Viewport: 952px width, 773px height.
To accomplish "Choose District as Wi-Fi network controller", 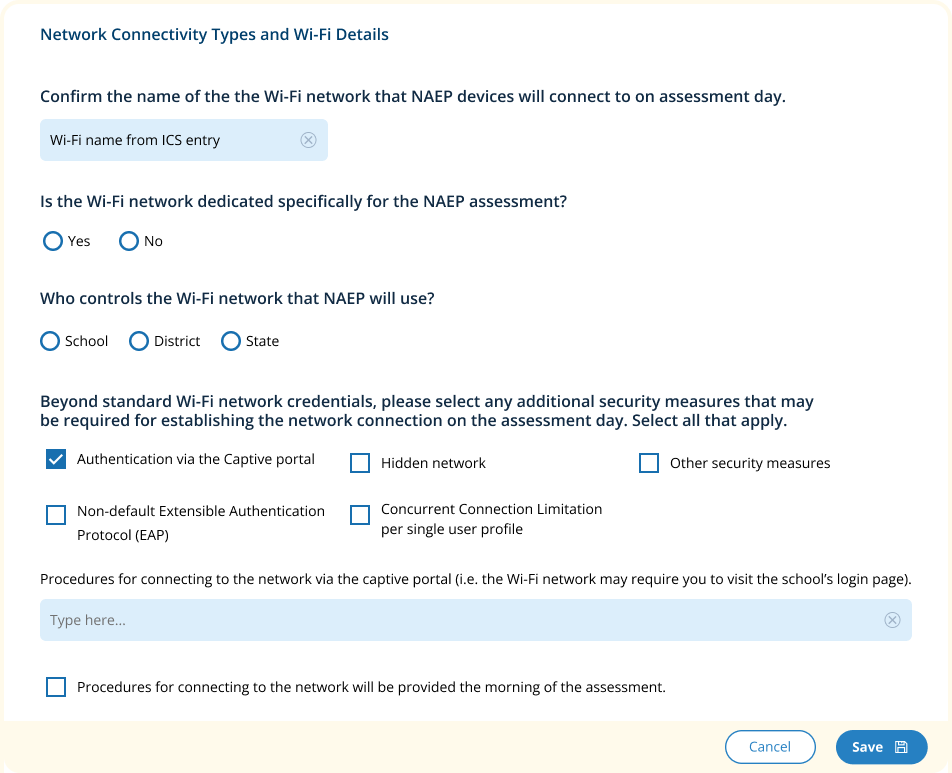I will point(139,341).
